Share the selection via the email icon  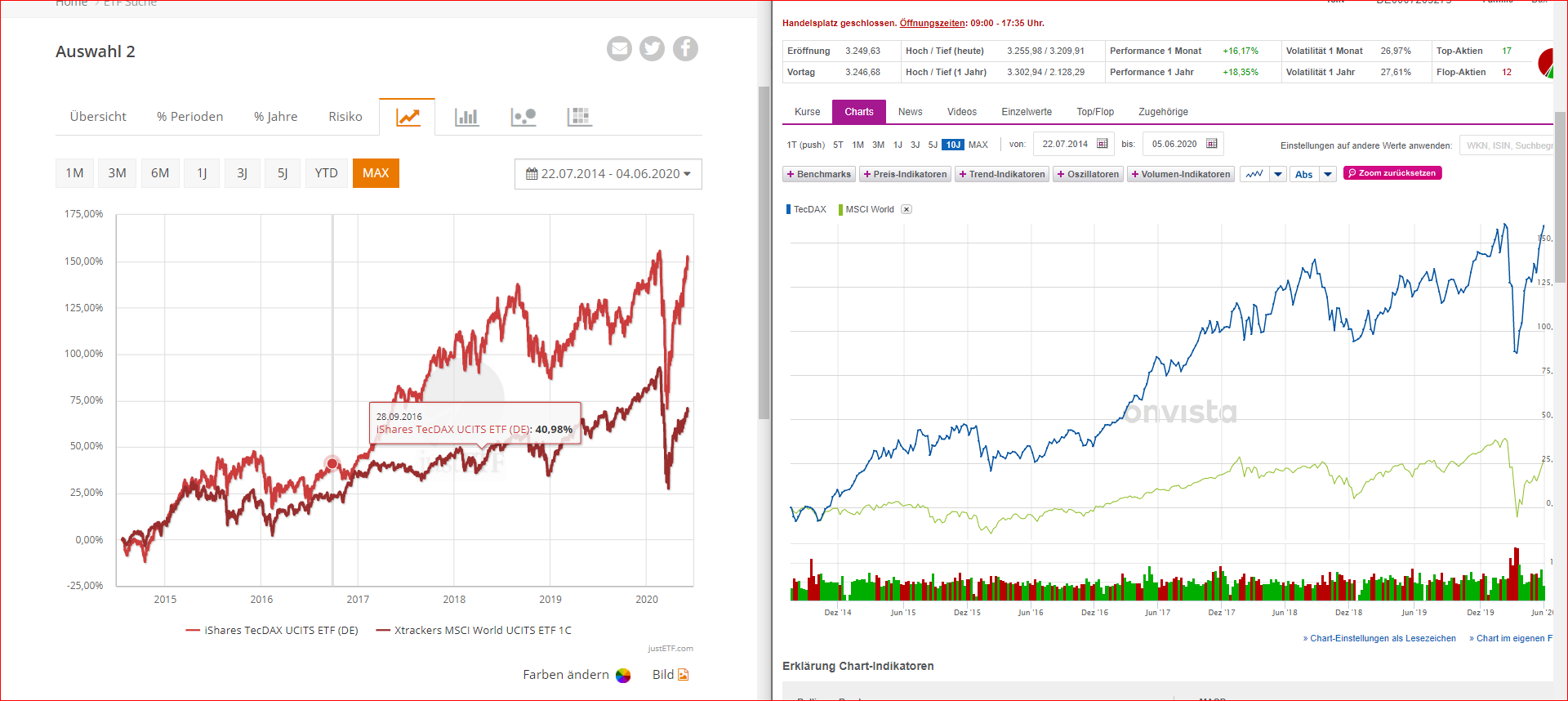point(619,49)
